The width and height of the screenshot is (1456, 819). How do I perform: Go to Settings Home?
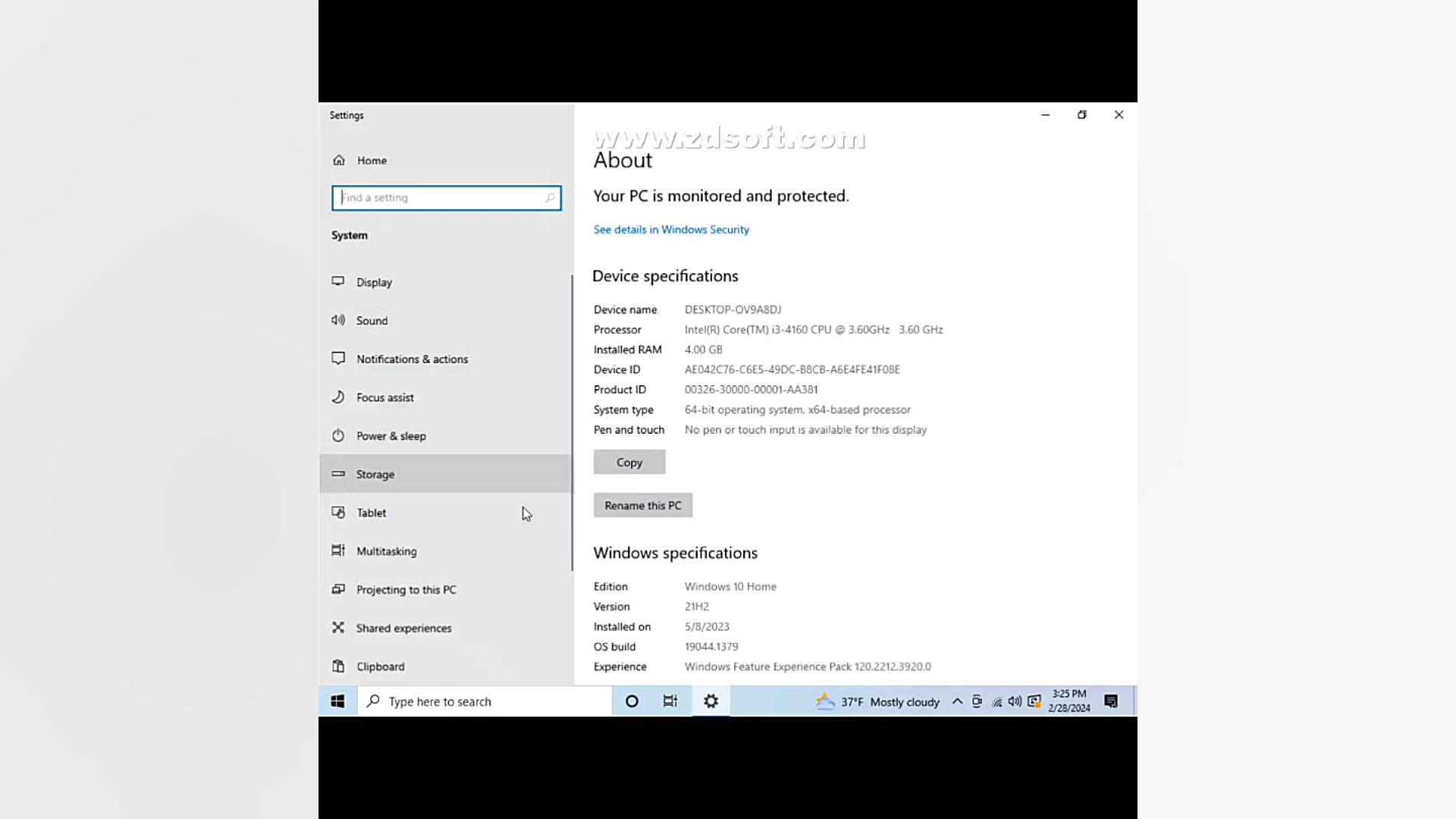pos(446,161)
